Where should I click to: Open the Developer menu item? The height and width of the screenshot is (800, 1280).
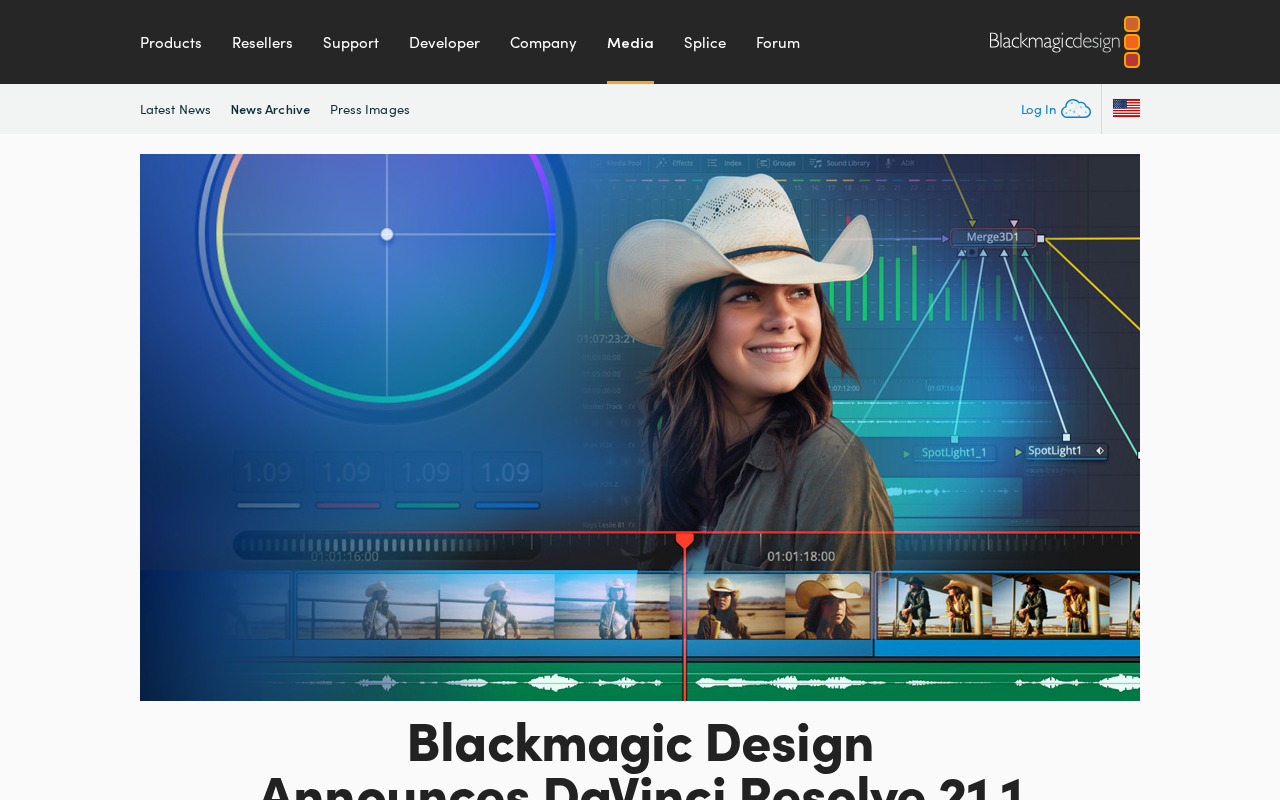click(x=444, y=42)
